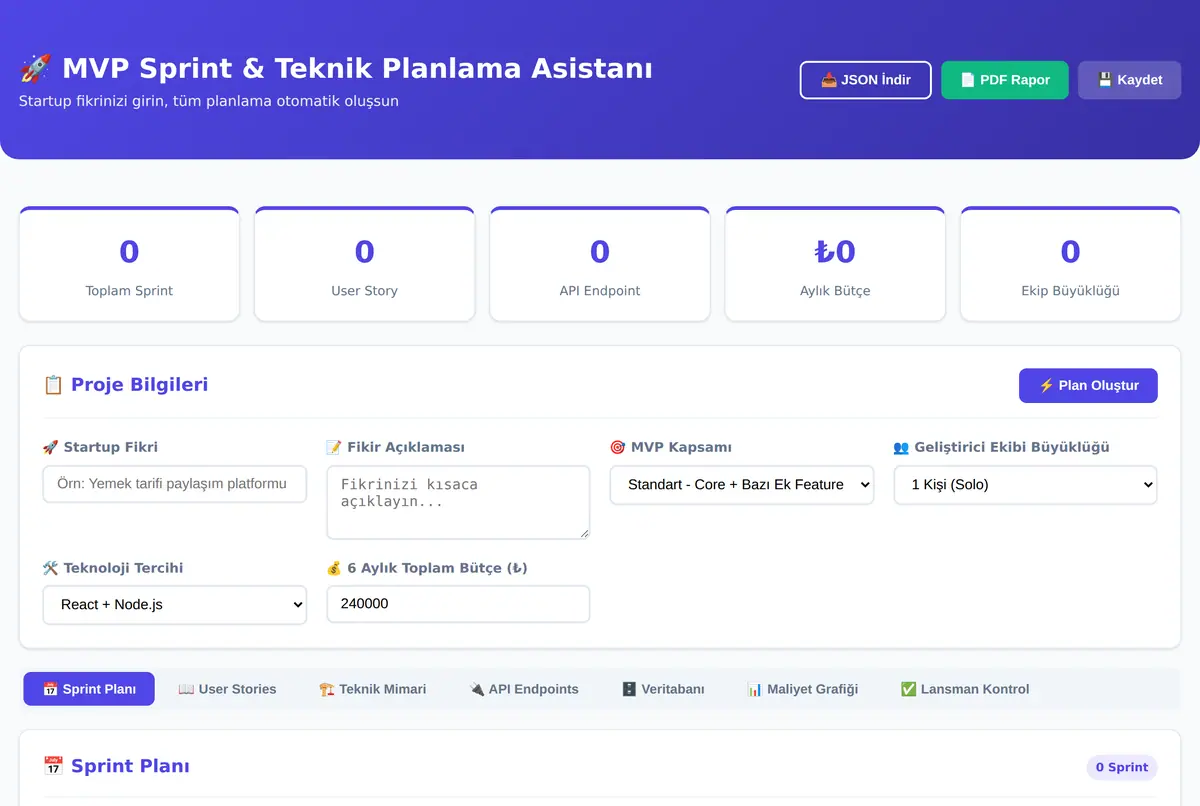Click the User Story stat card
Screen dimensions: 1200x806
pos(364,264)
